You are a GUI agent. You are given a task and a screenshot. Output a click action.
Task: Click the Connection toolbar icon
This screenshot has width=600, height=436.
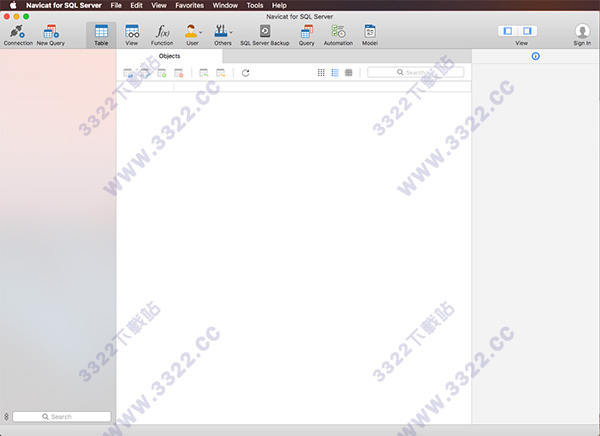click(18, 31)
